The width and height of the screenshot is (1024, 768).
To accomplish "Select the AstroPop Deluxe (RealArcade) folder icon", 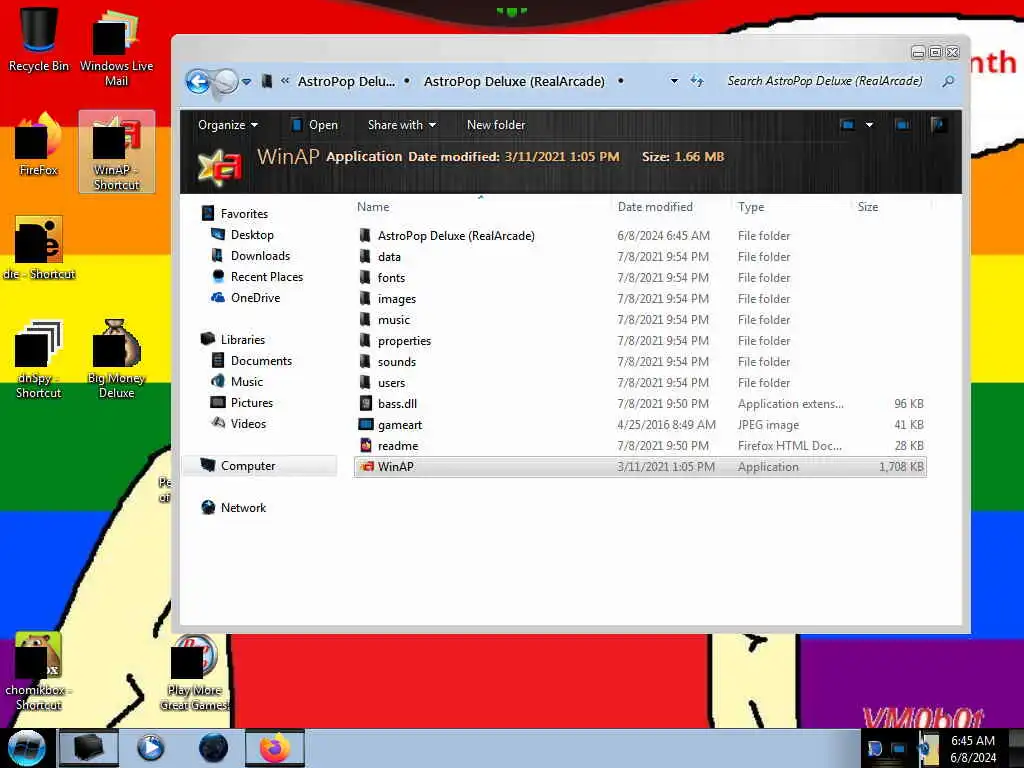I will point(366,236).
